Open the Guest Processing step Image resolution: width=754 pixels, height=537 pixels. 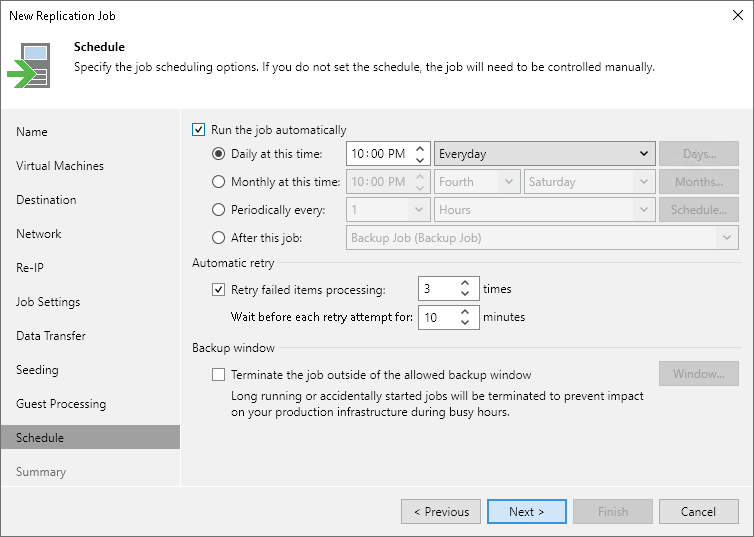click(61, 404)
